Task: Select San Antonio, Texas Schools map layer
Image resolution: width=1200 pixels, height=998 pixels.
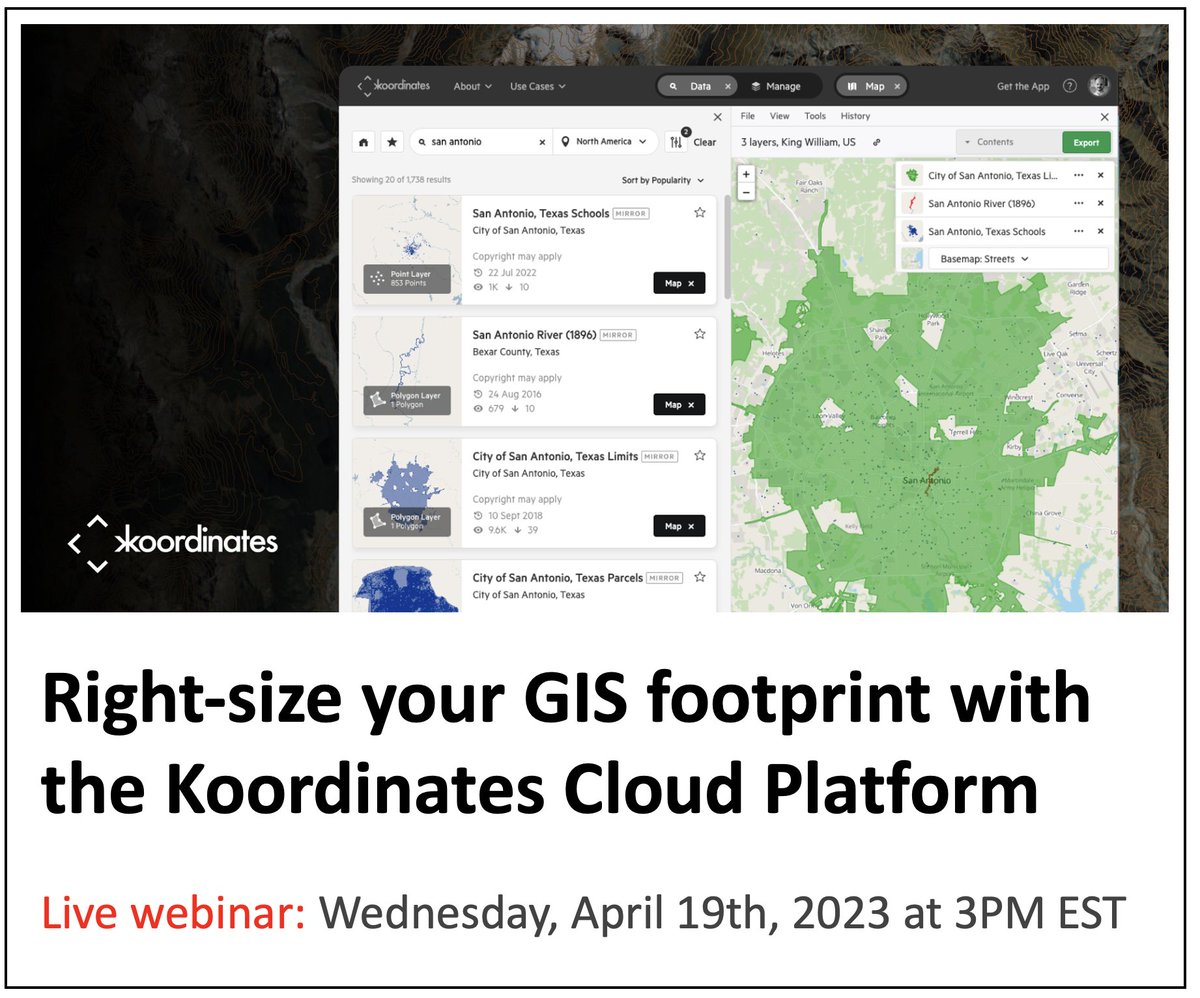Action: [x=986, y=231]
